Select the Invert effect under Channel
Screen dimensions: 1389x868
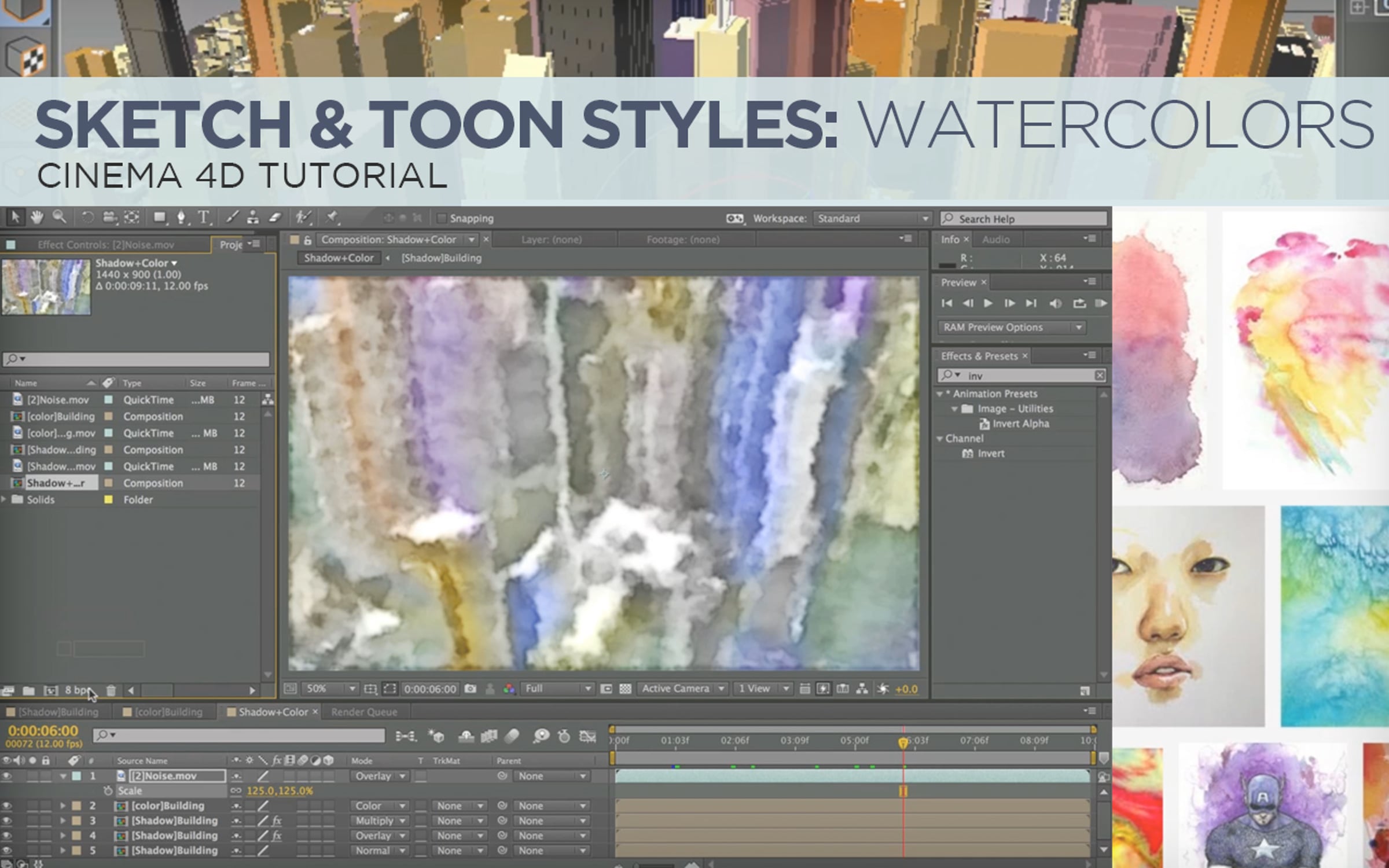991,454
